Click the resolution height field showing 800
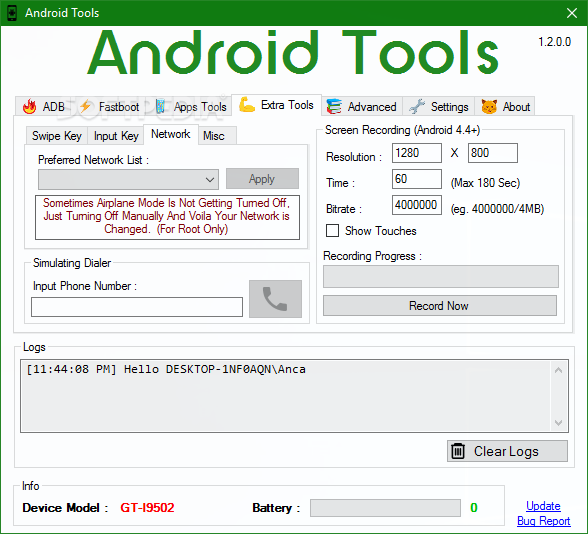The width and height of the screenshot is (588, 534). click(492, 153)
